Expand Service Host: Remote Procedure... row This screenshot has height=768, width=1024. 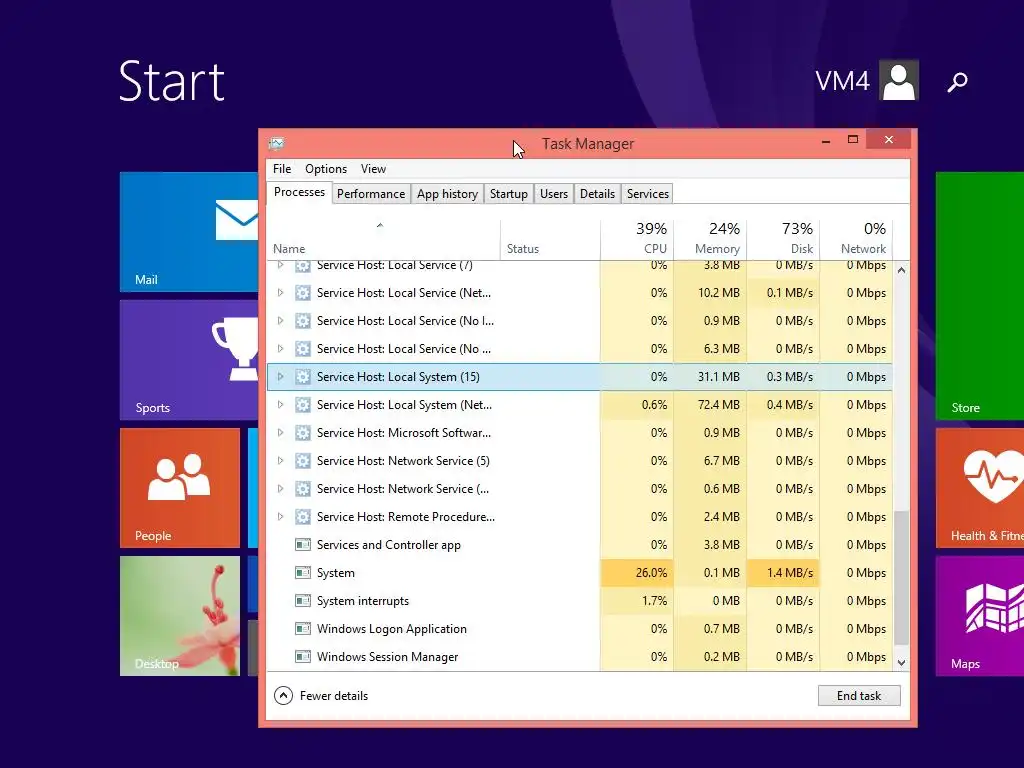coord(280,517)
